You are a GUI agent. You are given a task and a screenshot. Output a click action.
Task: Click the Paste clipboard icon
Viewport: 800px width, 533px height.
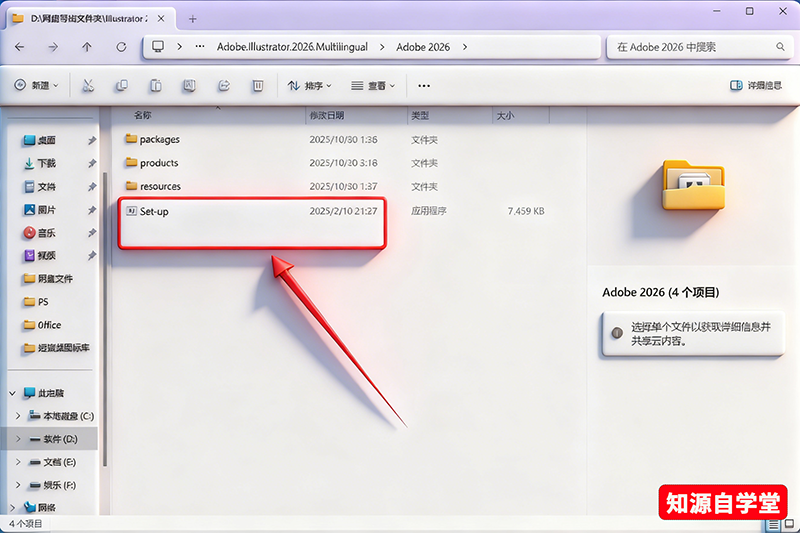(x=156, y=86)
